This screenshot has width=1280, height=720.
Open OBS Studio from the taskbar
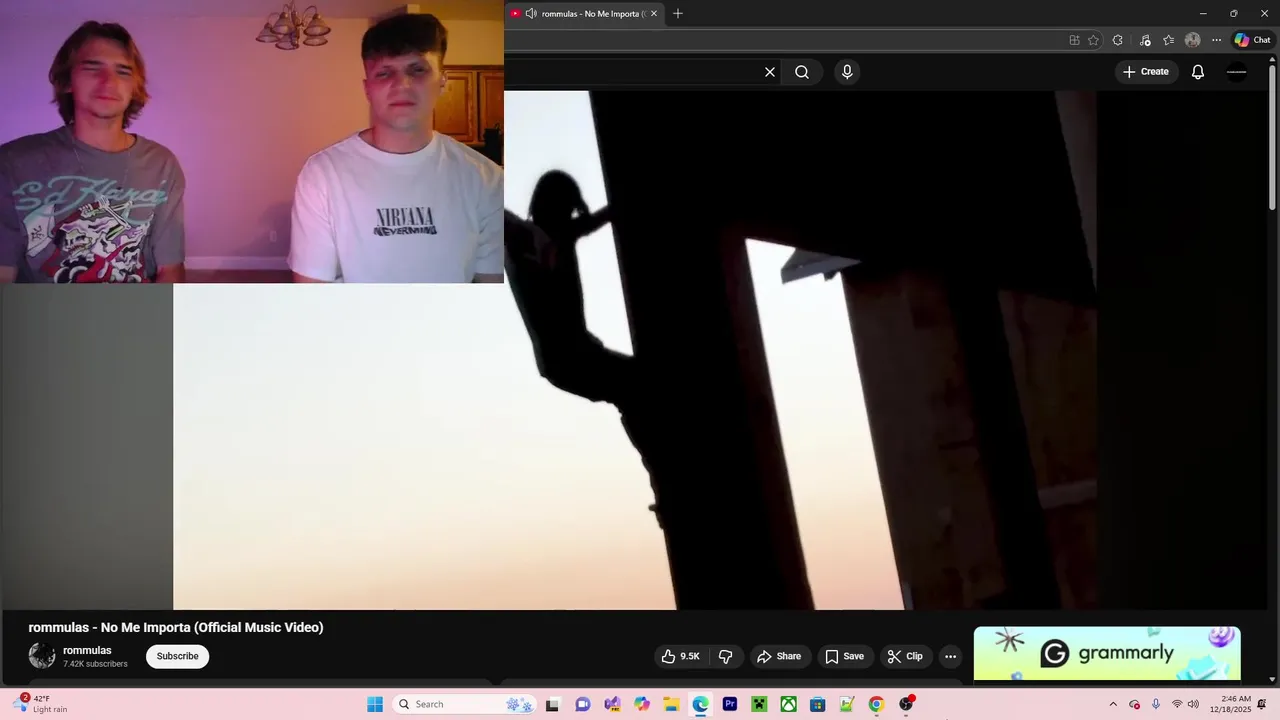point(906,704)
